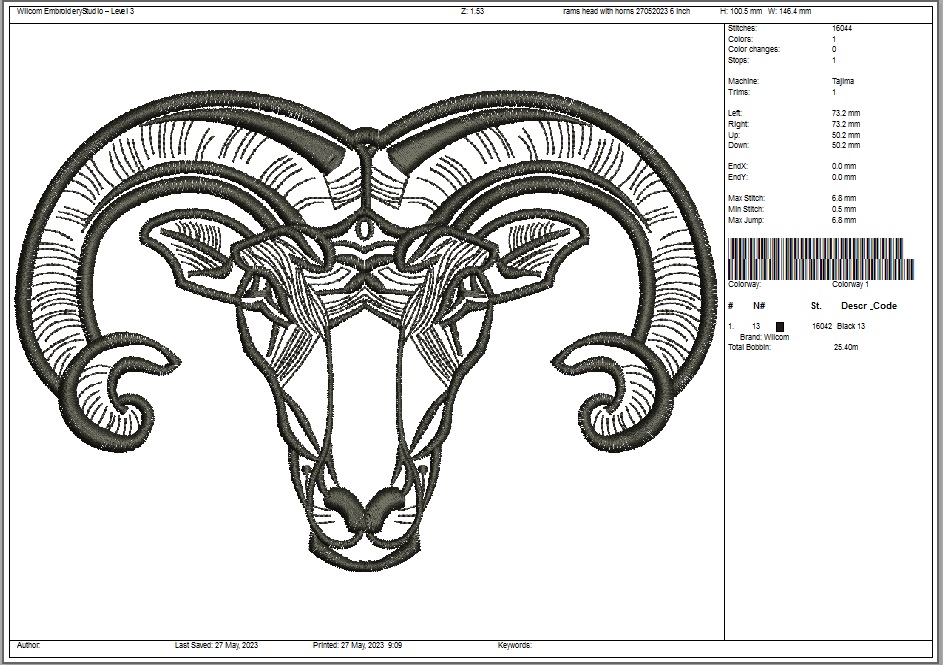Click the Wilcom EmbroideryStudio header title
943x665 pixels.
[76, 11]
